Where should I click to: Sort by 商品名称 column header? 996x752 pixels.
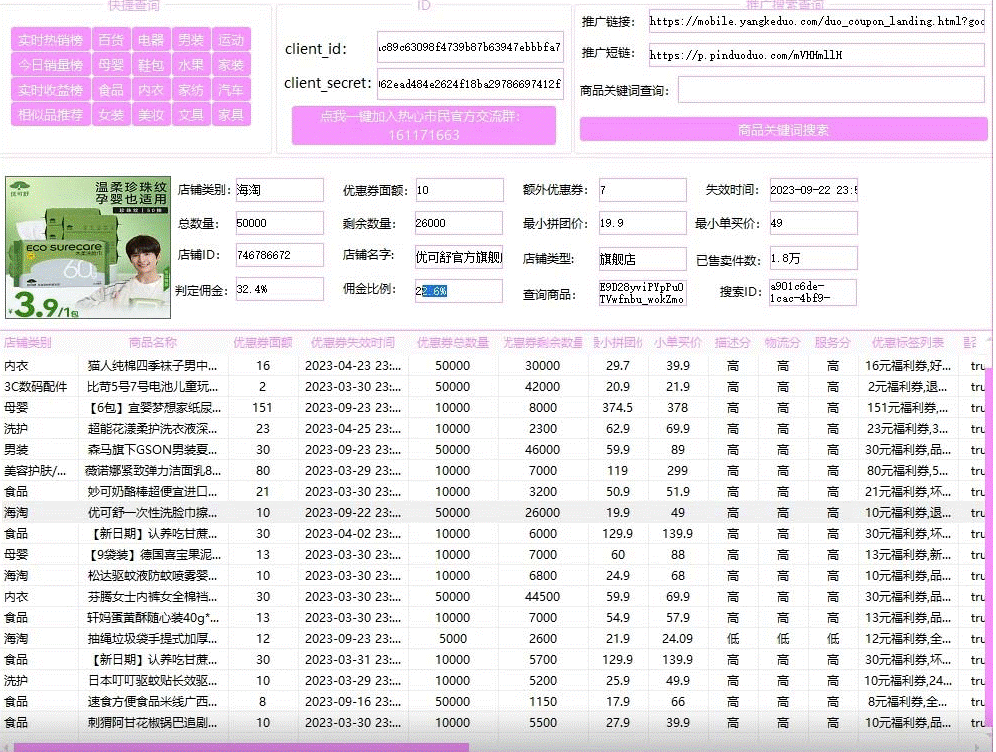153,342
